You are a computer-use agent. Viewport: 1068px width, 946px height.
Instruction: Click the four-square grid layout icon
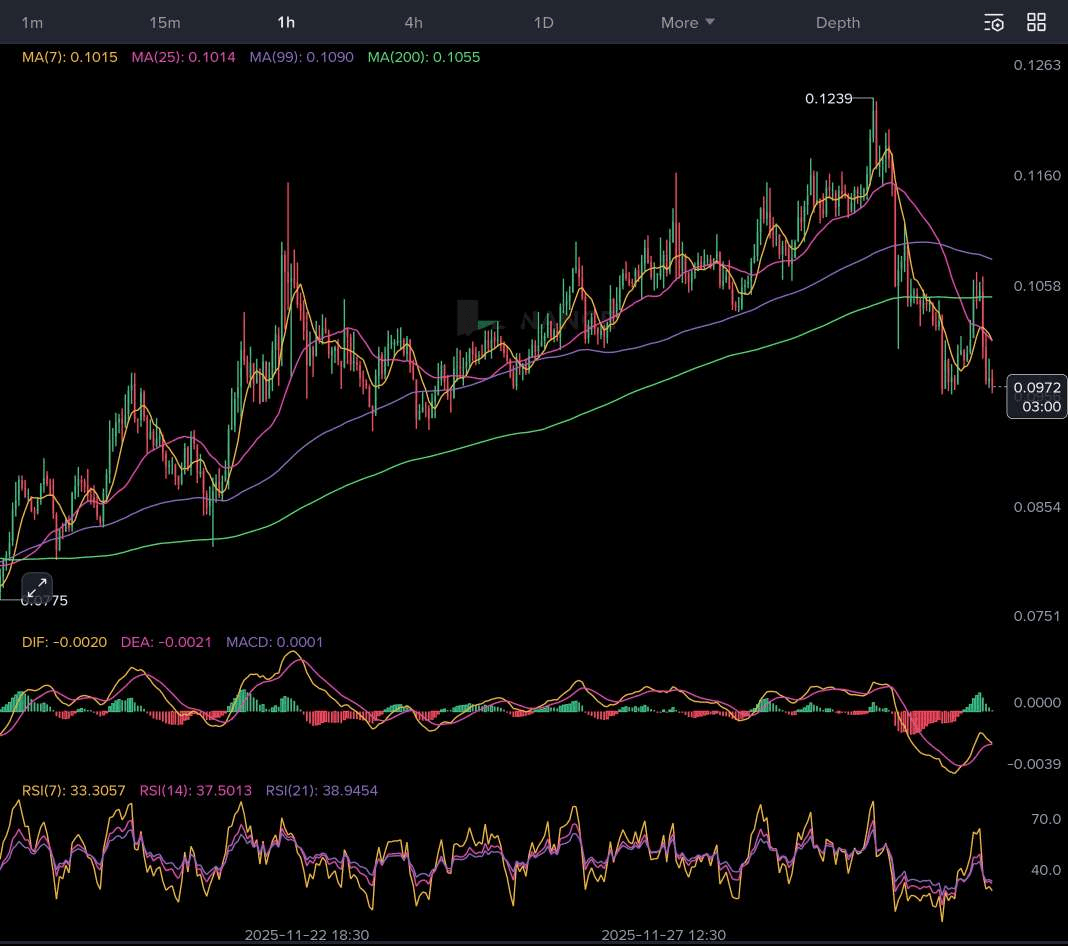(1037, 22)
